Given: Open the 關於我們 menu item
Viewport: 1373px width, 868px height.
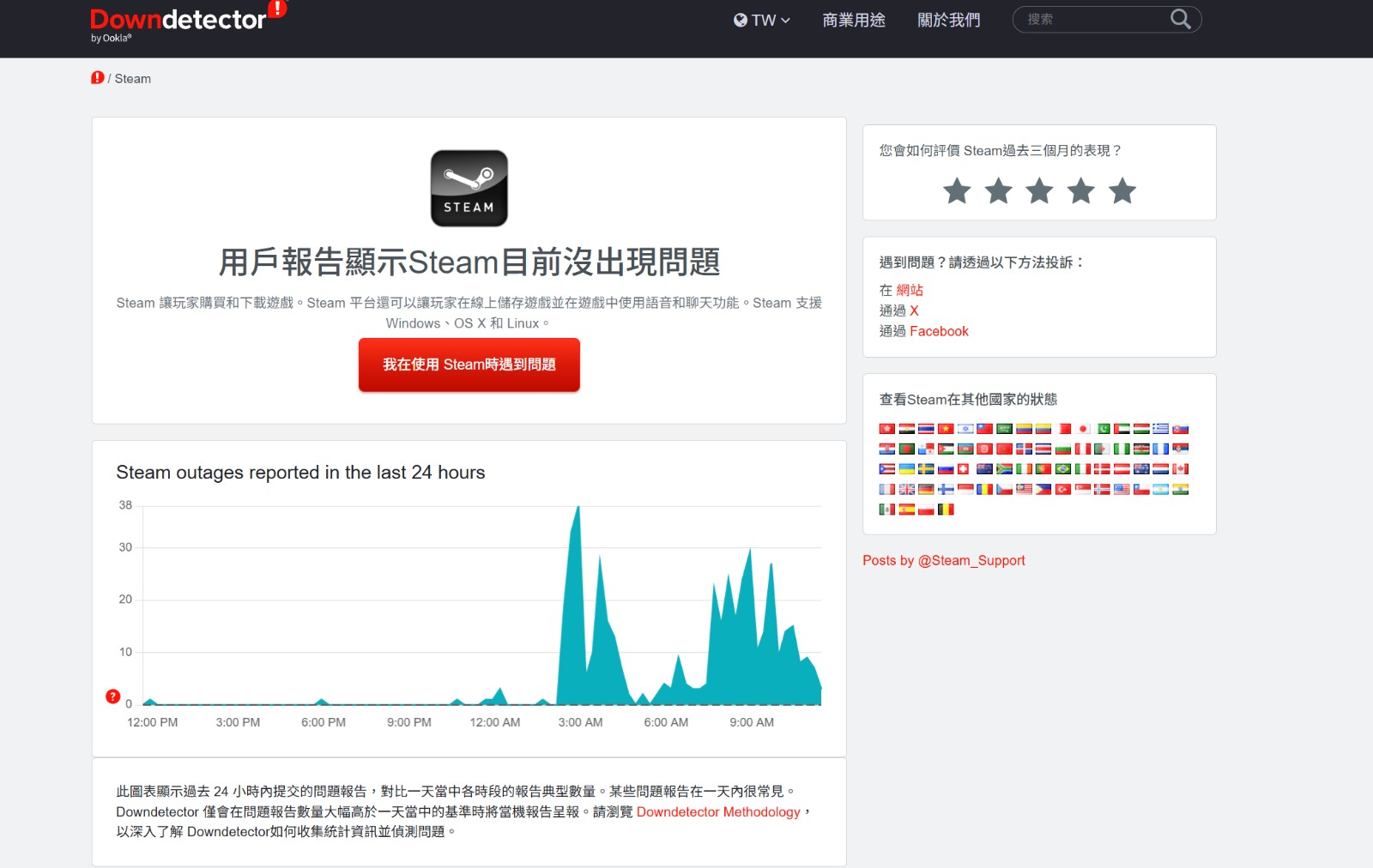Looking at the screenshot, I should [x=947, y=19].
